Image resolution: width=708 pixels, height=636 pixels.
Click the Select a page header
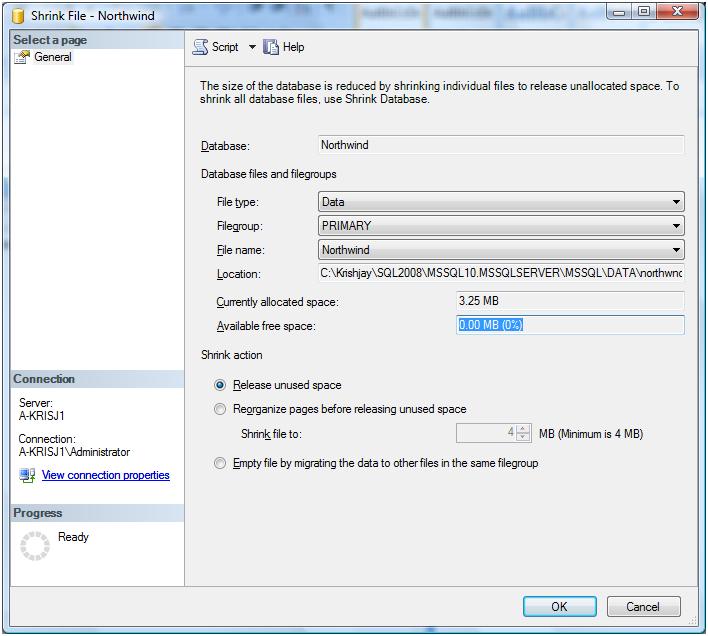click(x=97, y=40)
